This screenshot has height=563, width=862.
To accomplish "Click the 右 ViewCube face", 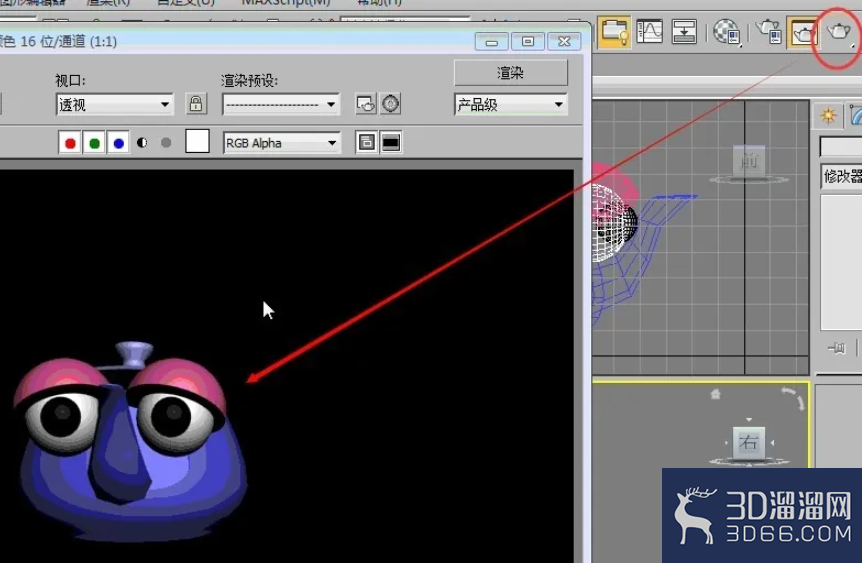I will pos(748,442).
